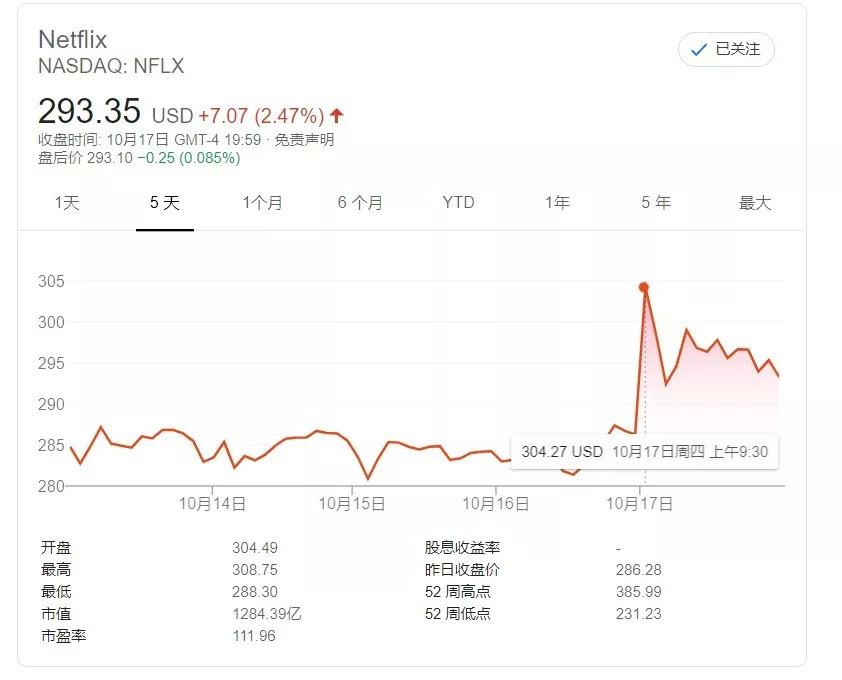842x680 pixels.
Task: Click the NASDAQ: NFLX ticker text
Action: (x=111, y=67)
